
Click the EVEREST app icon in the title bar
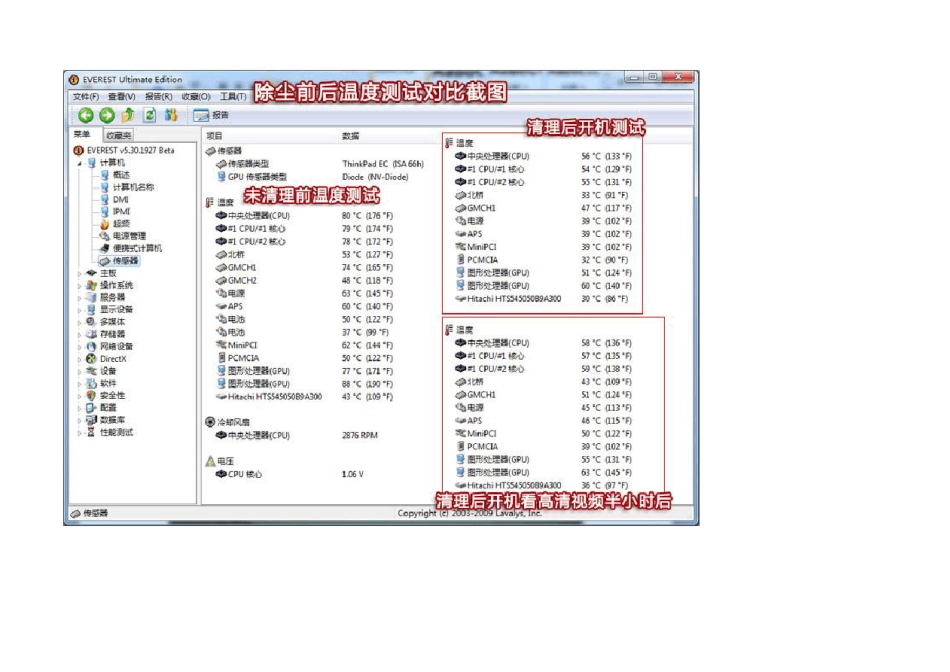pos(74,79)
